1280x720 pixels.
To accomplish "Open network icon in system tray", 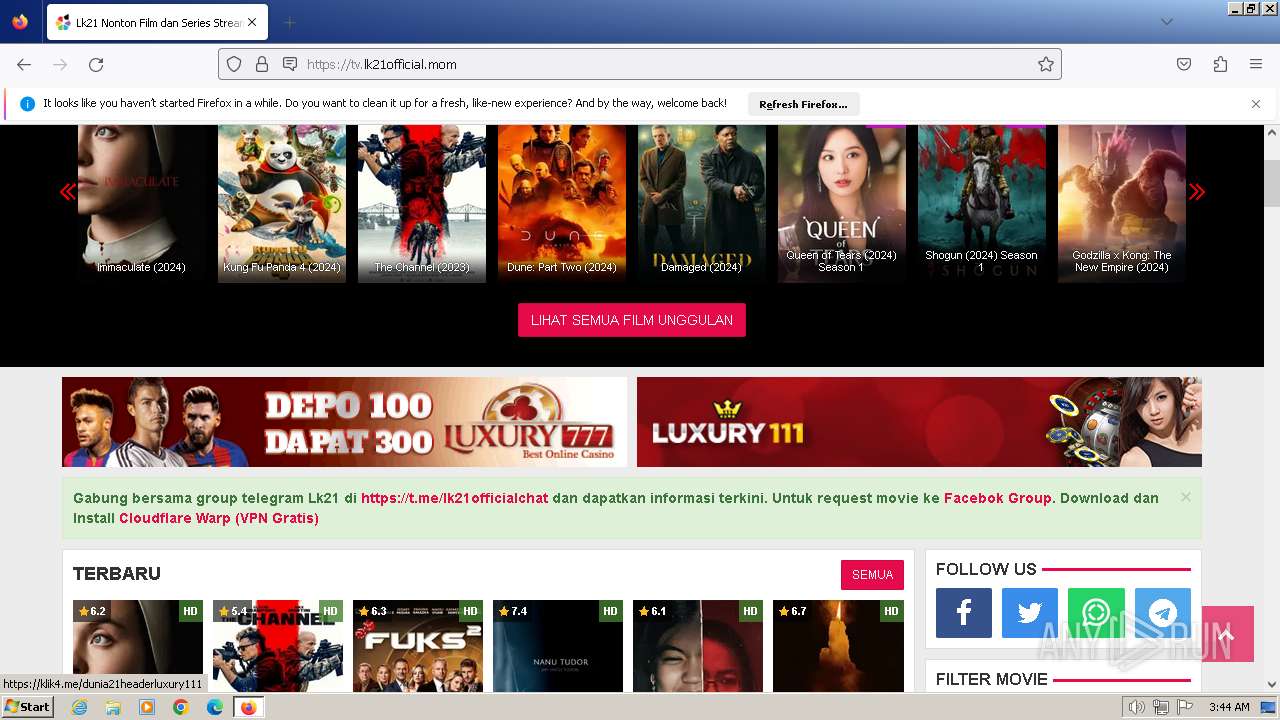I will (x=1161, y=707).
